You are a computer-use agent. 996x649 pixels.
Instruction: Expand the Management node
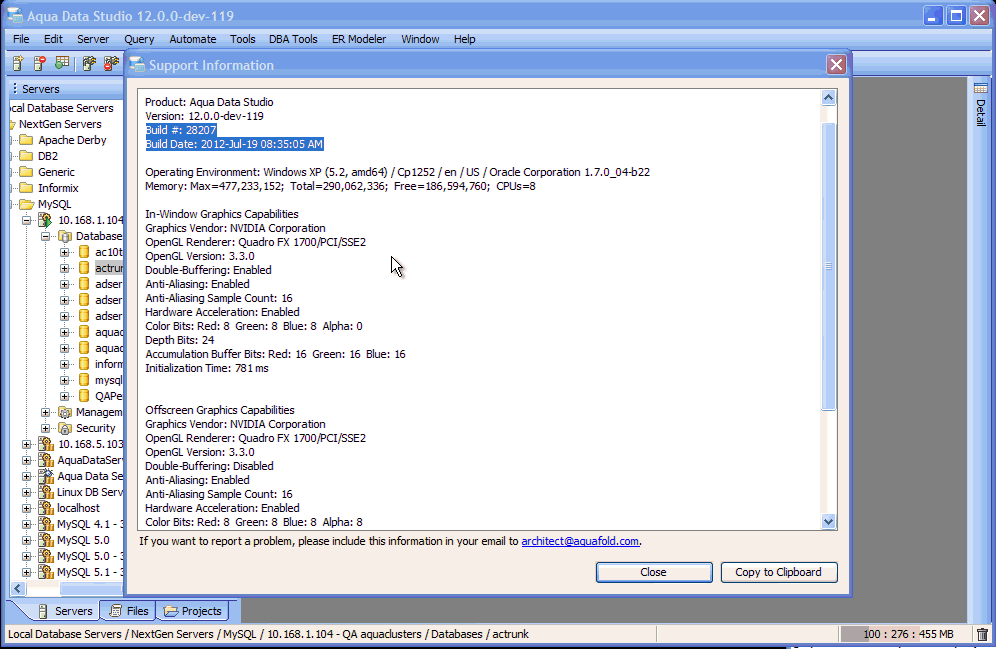coord(46,412)
